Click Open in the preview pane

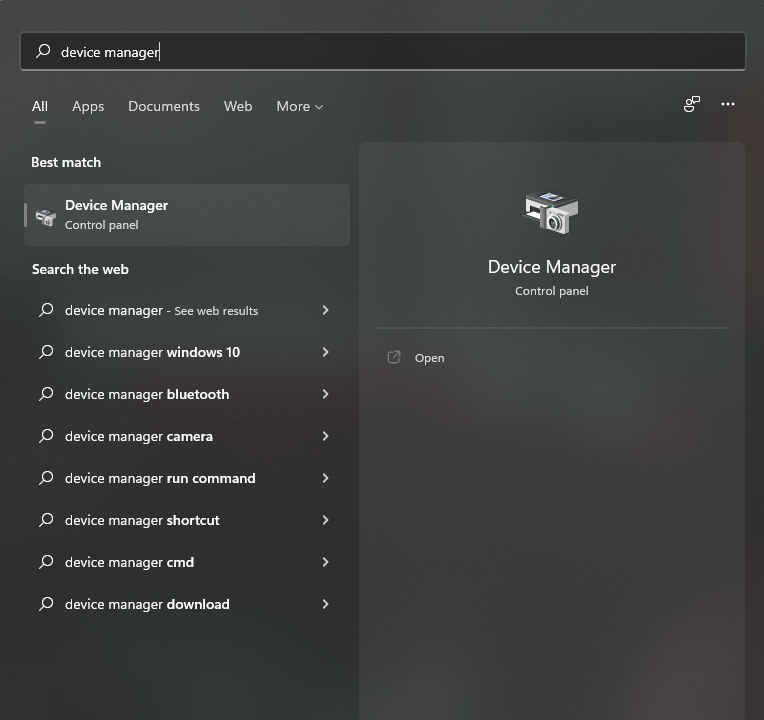coord(429,358)
